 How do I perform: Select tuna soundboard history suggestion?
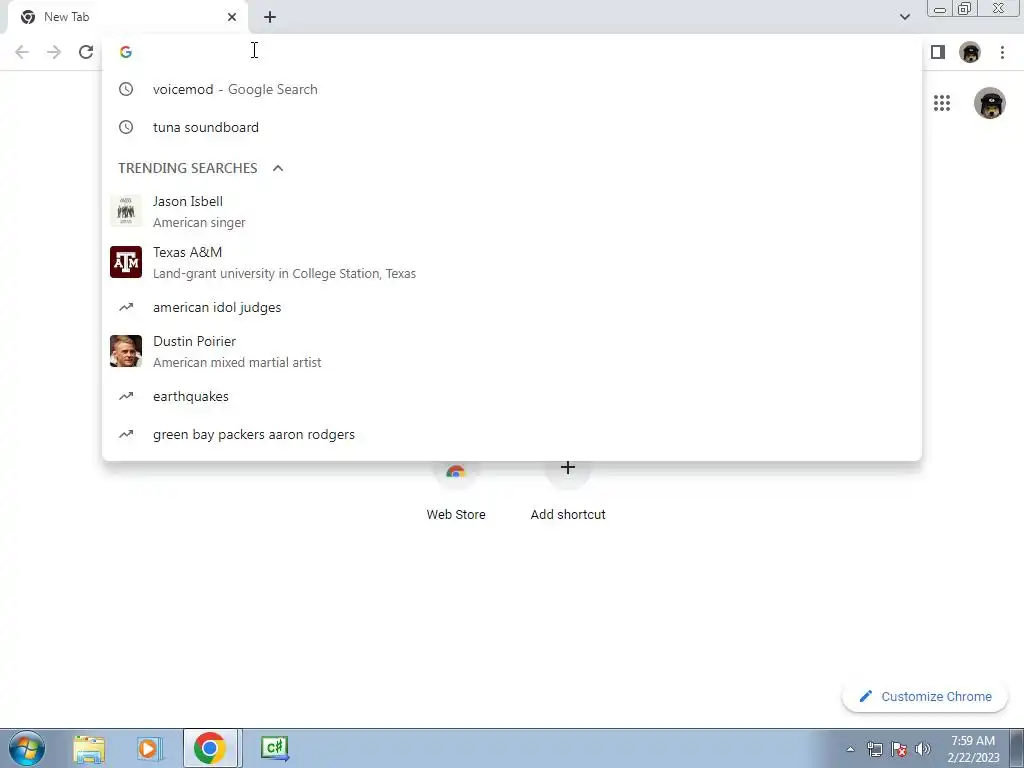tap(512, 127)
